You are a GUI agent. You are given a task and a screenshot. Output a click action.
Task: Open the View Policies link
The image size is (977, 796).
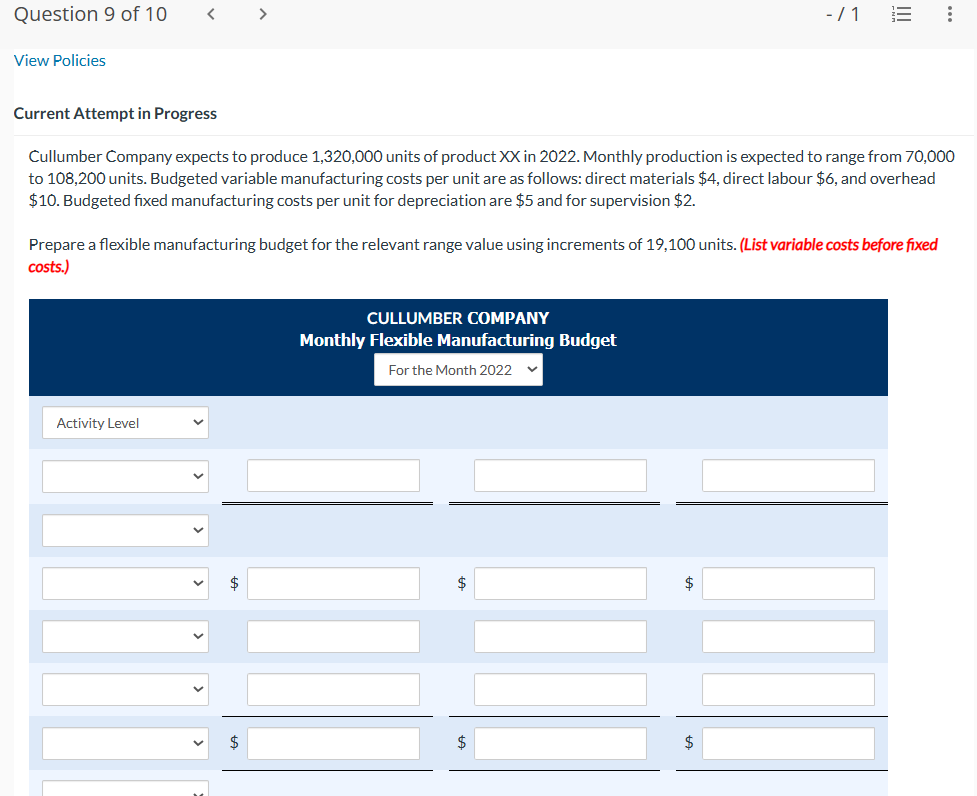(59, 60)
